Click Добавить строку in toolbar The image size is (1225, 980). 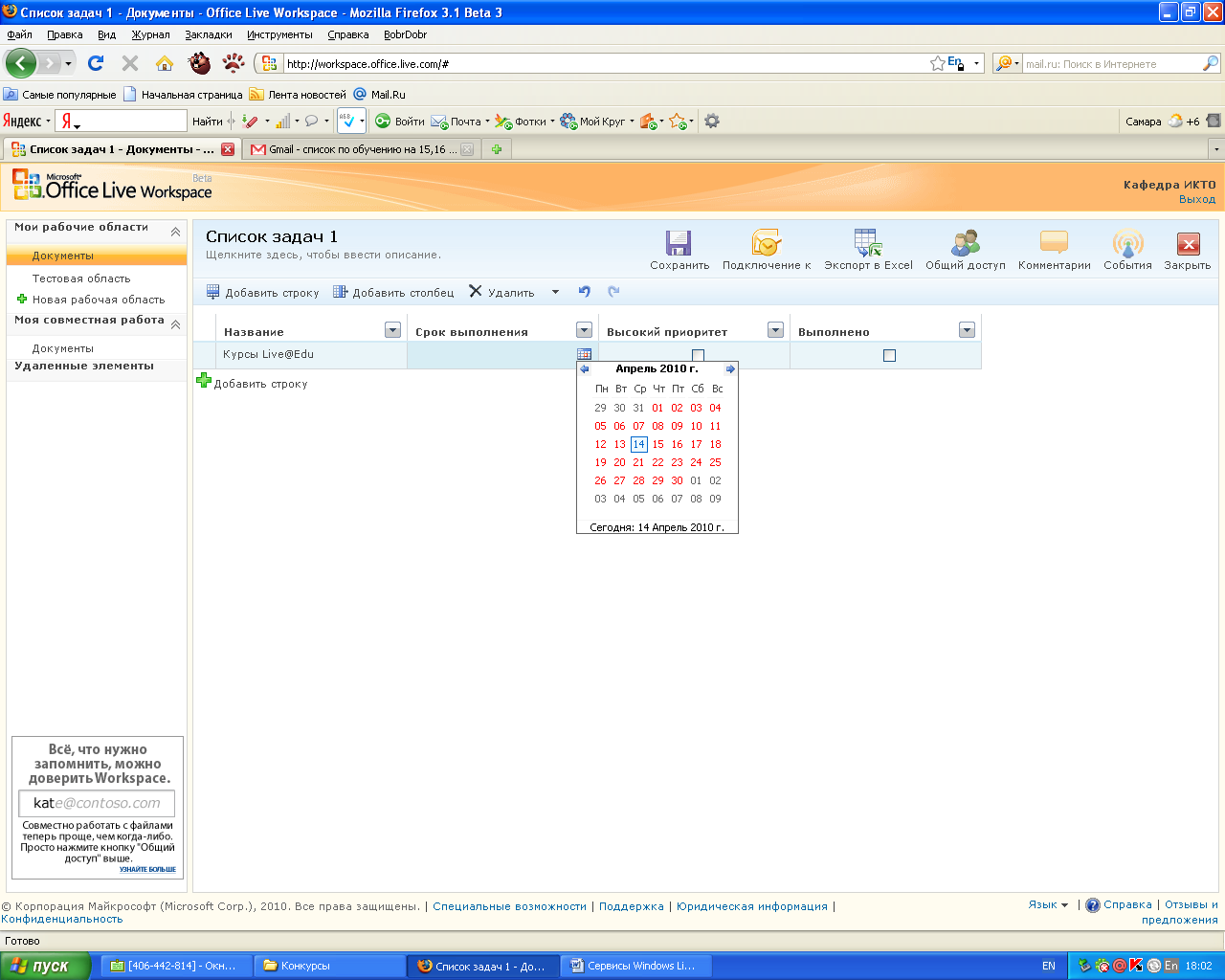tap(263, 292)
